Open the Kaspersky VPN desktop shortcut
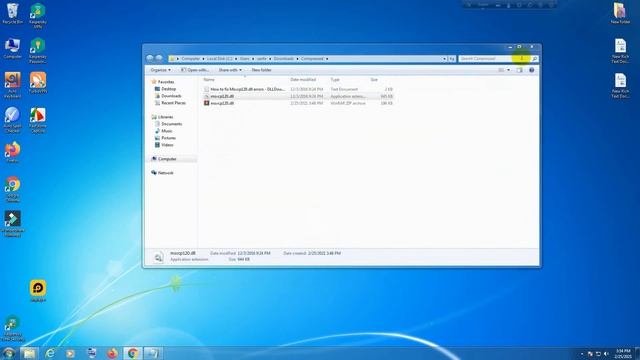This screenshot has width=640, height=360. [38, 16]
